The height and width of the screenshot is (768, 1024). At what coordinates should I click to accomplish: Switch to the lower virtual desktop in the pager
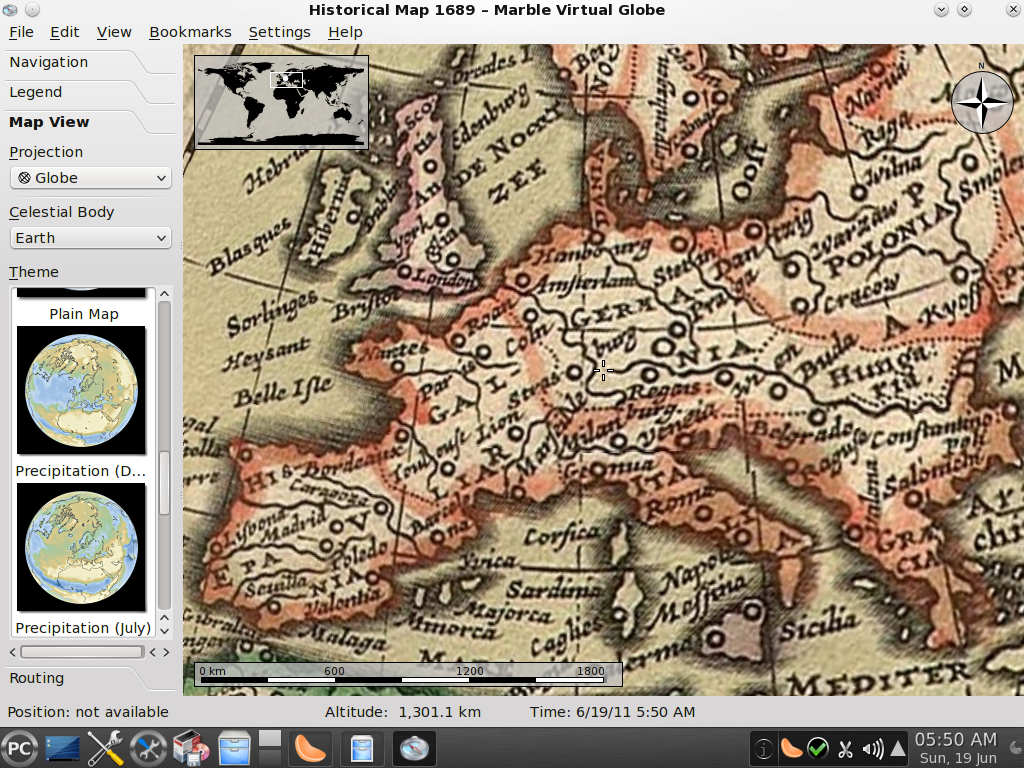coord(270,757)
